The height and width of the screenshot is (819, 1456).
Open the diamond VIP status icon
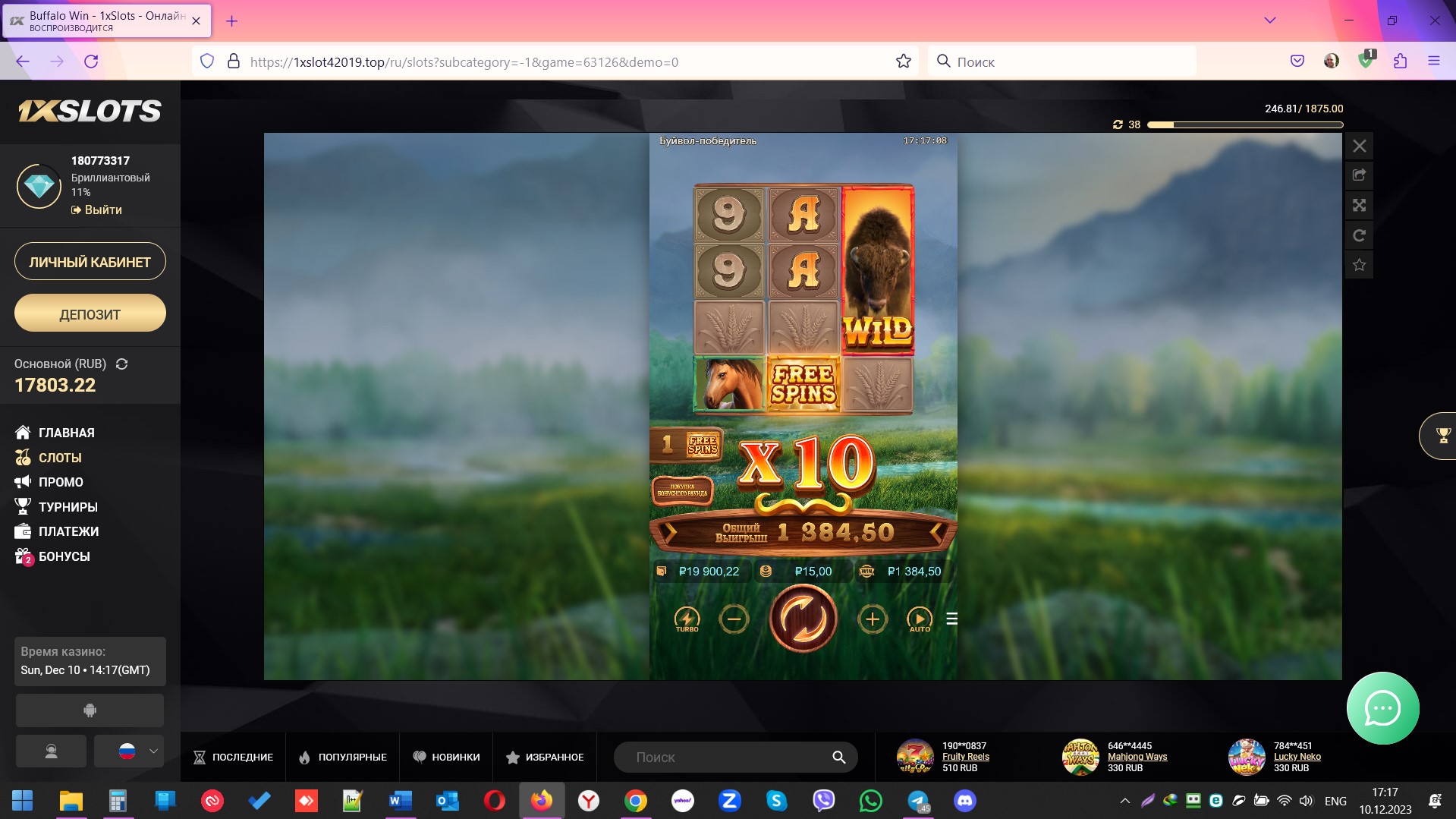coord(39,186)
